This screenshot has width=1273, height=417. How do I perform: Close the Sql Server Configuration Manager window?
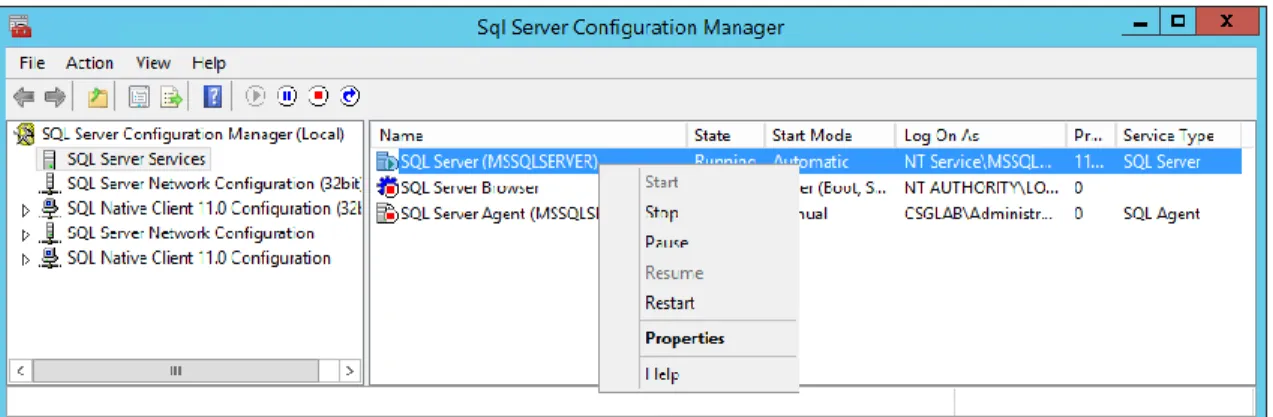[1227, 22]
